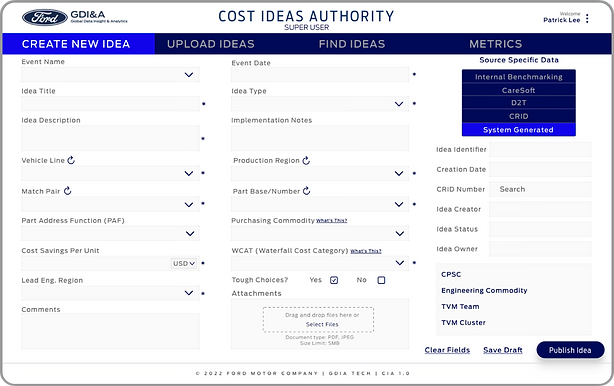Select System Generated source
The height and width of the screenshot is (386, 614).
(x=519, y=130)
